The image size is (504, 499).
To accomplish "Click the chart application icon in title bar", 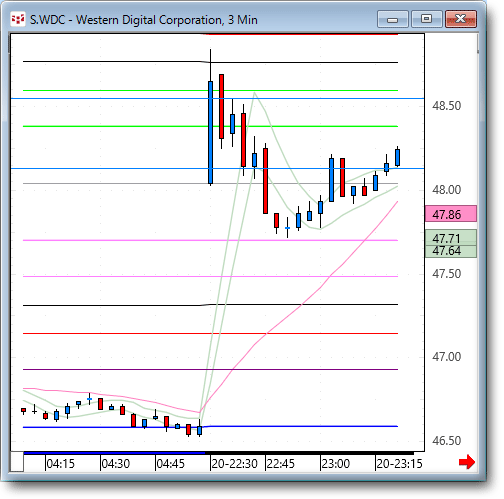I will [18, 20].
